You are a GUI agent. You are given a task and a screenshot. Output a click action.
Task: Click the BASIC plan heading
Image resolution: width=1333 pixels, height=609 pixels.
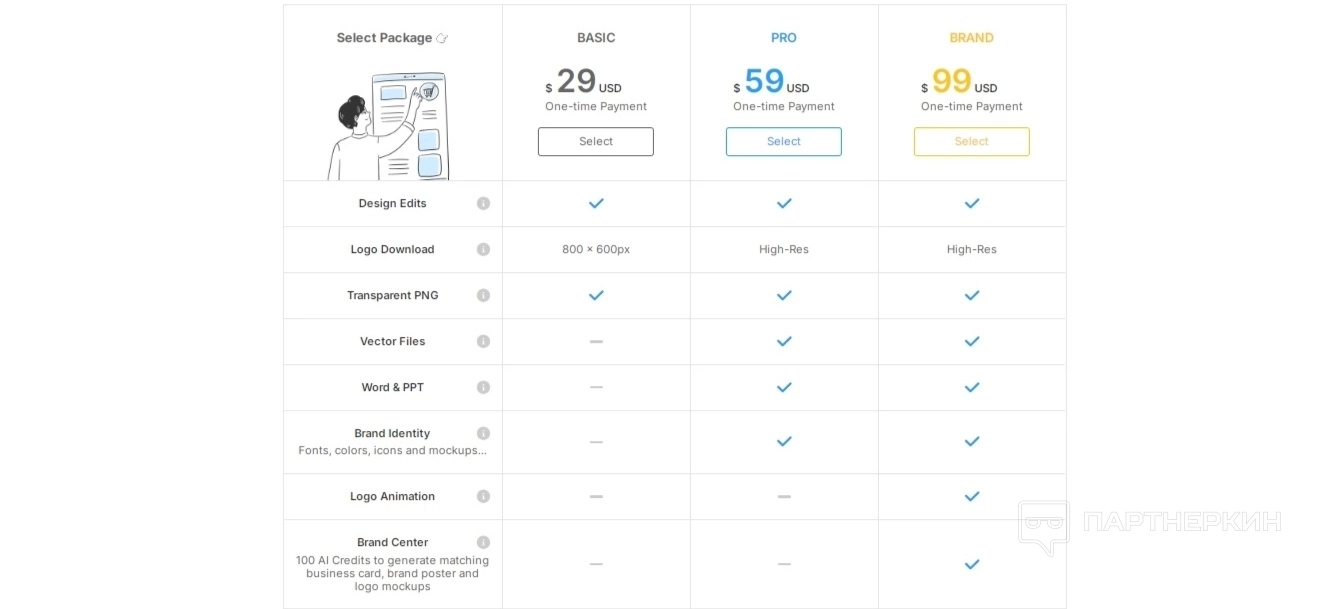596,38
